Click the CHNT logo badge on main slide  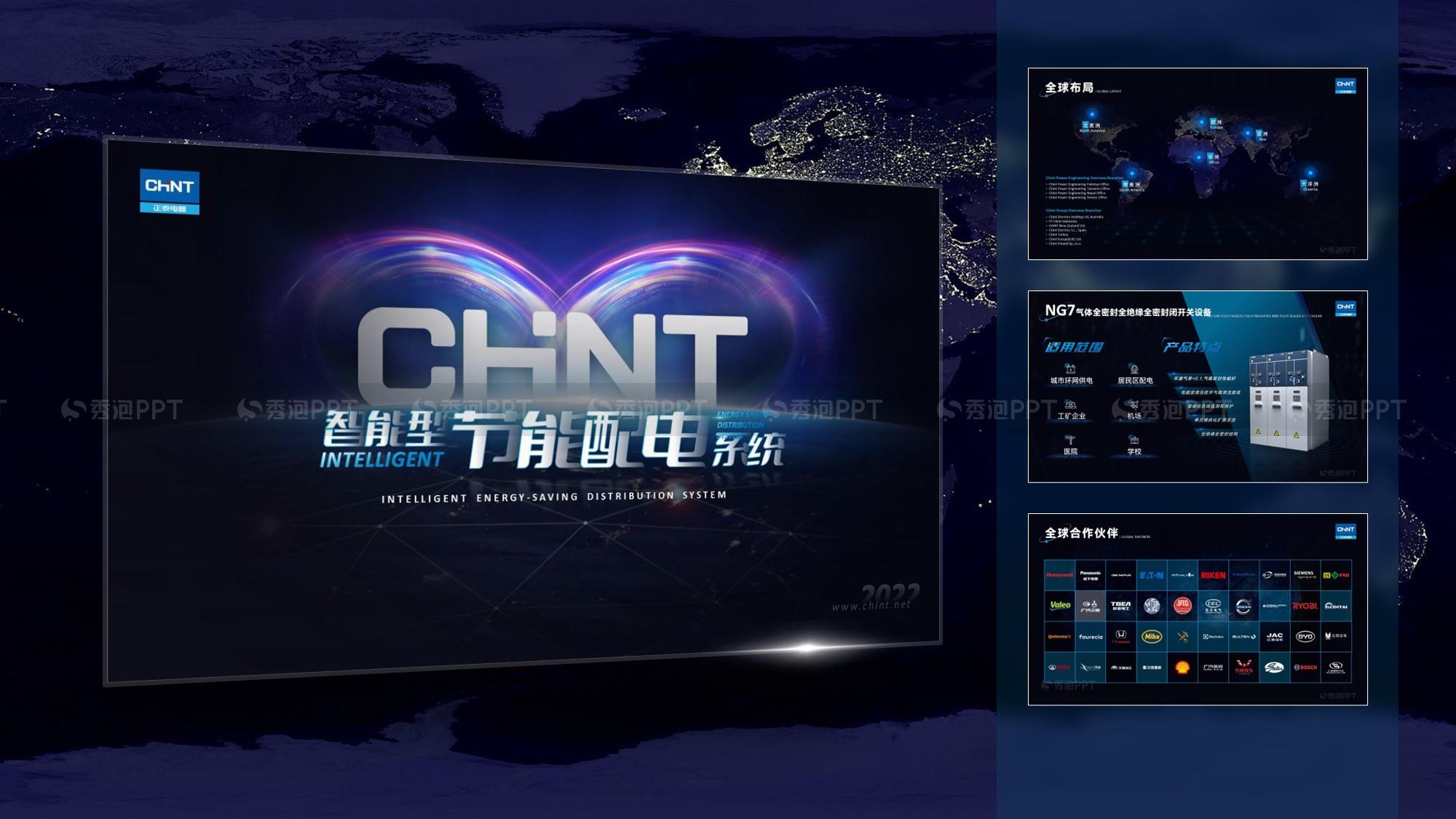tap(170, 191)
